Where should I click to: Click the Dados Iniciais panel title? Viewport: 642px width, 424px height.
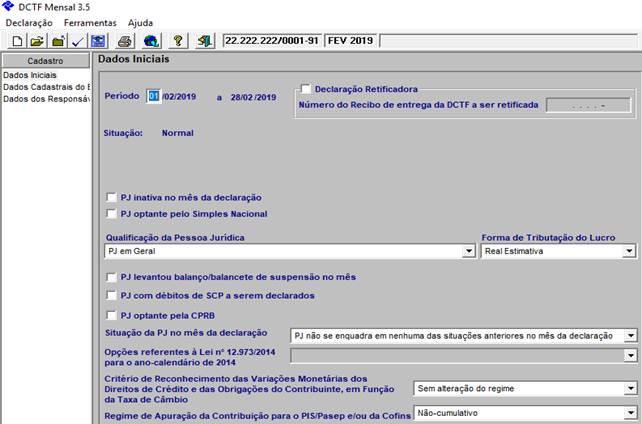pos(134,59)
